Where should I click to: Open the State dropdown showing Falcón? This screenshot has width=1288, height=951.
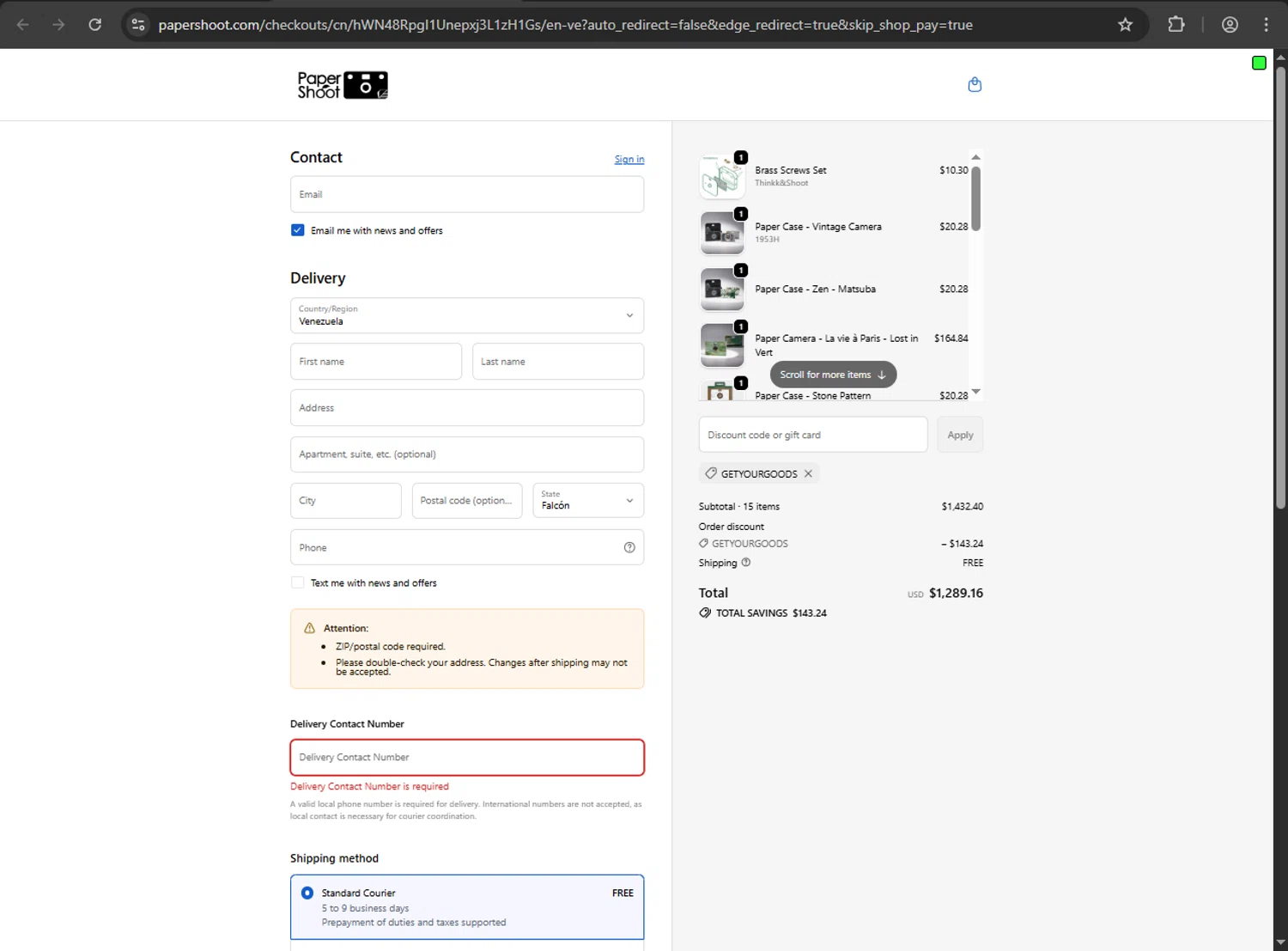tap(588, 500)
